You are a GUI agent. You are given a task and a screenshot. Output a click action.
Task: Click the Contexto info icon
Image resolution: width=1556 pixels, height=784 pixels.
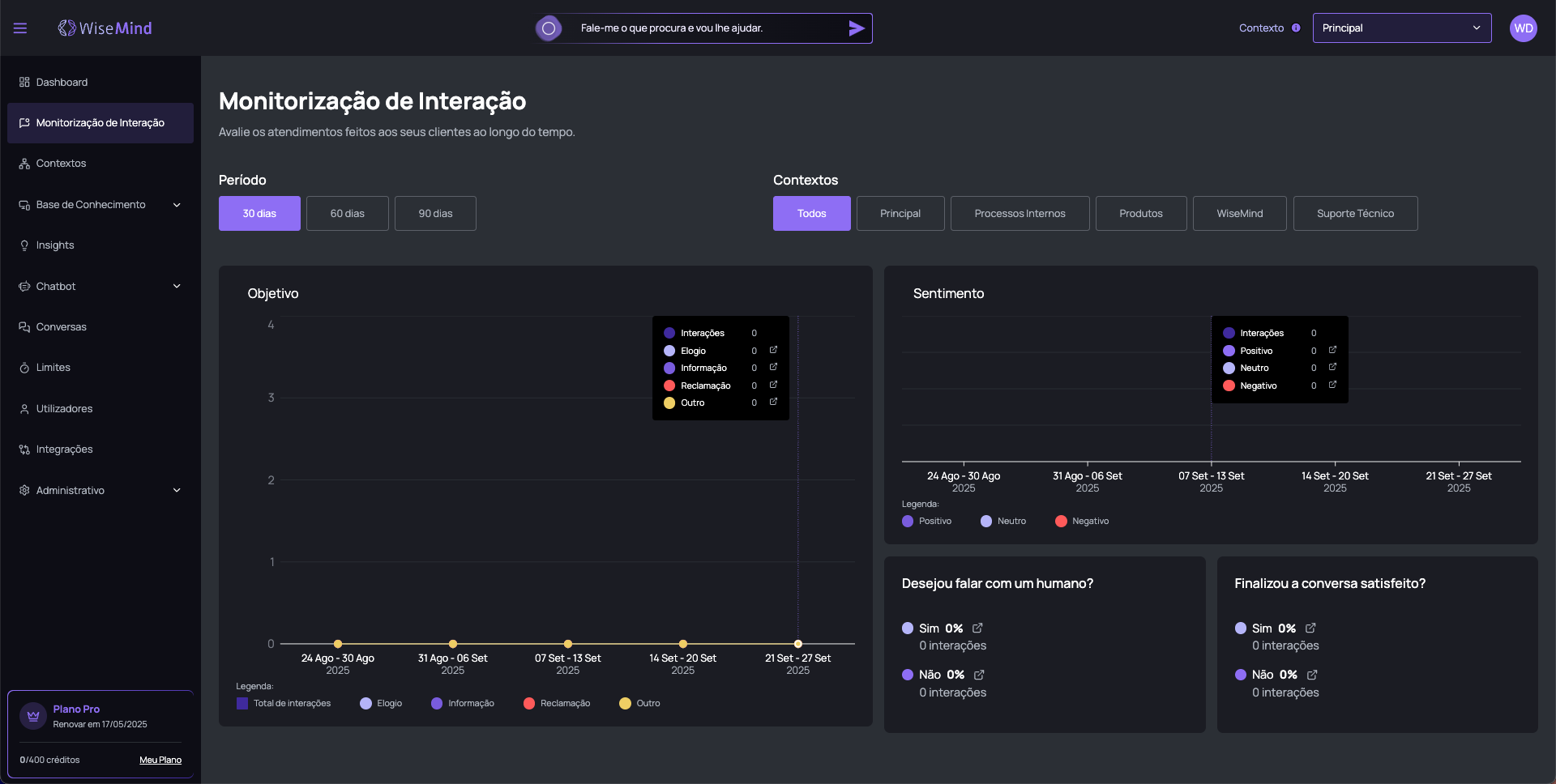pyautogui.click(x=1296, y=28)
